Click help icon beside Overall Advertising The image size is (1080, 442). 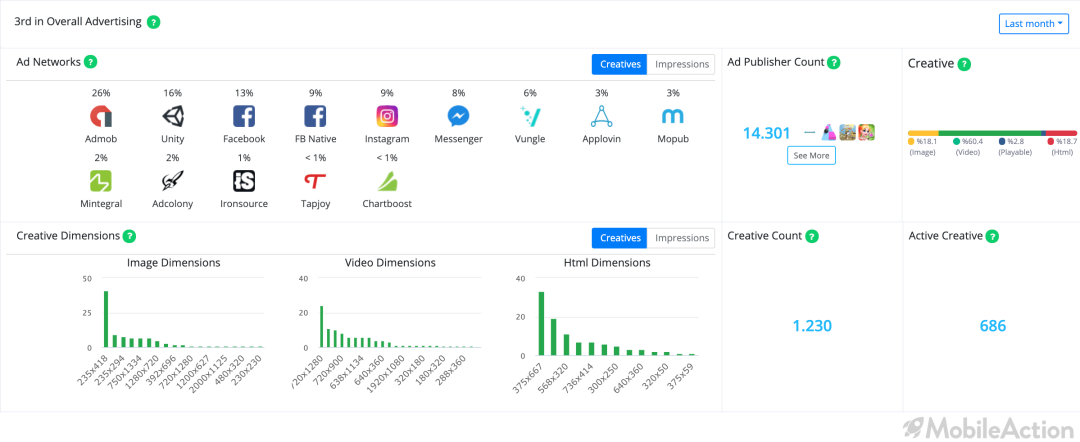[x=154, y=22]
